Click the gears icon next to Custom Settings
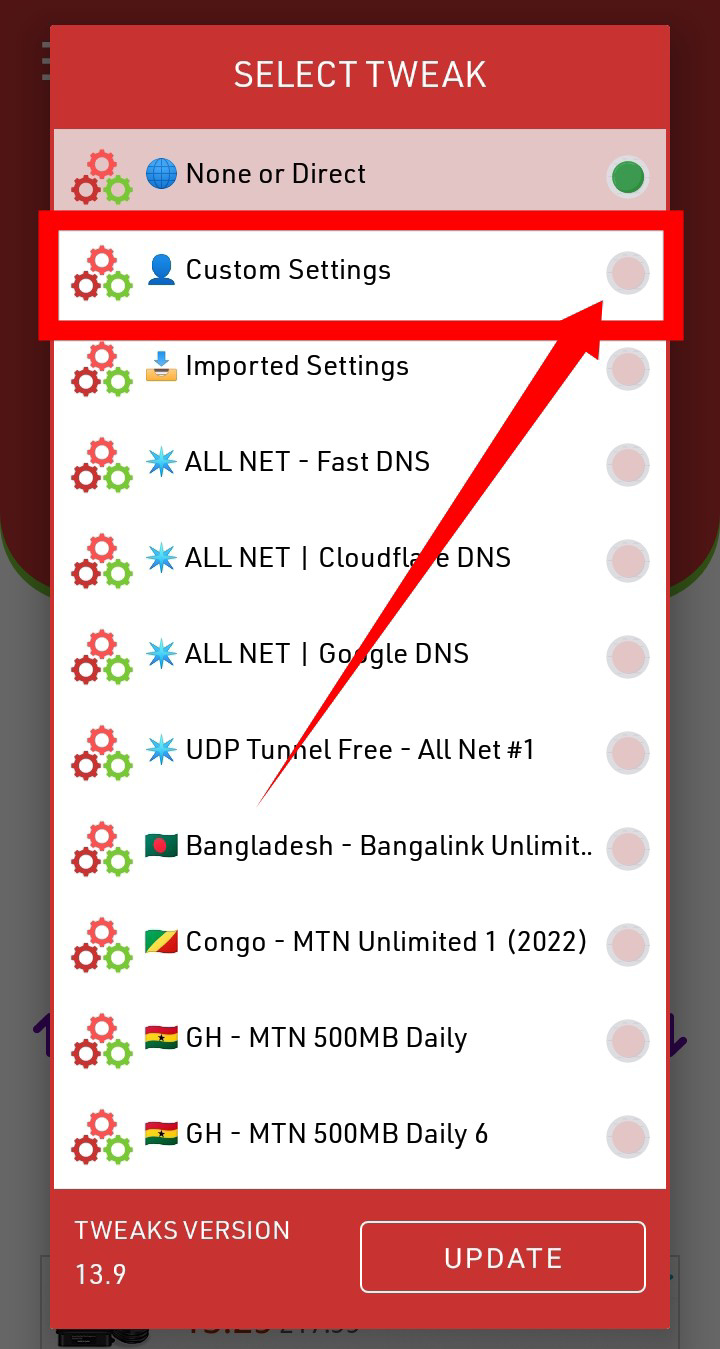The image size is (720, 1349). coord(101,273)
